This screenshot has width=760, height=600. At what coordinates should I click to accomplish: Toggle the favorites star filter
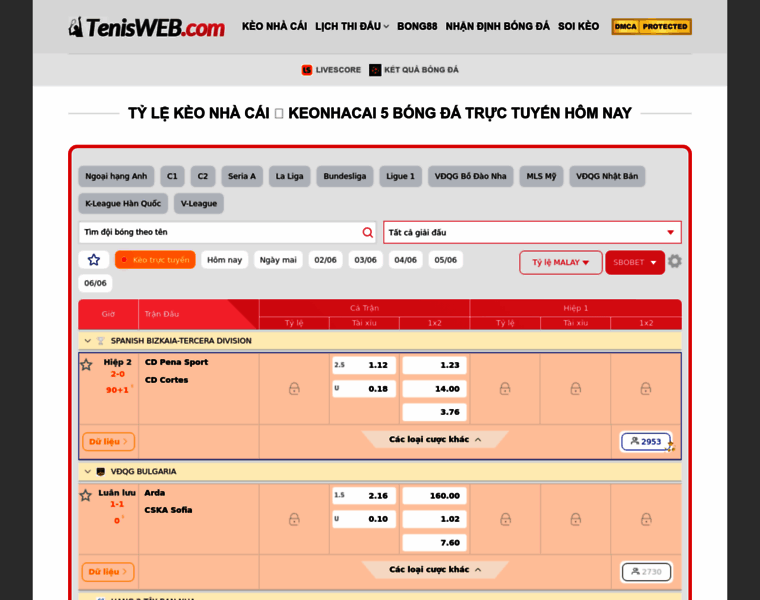[94, 260]
